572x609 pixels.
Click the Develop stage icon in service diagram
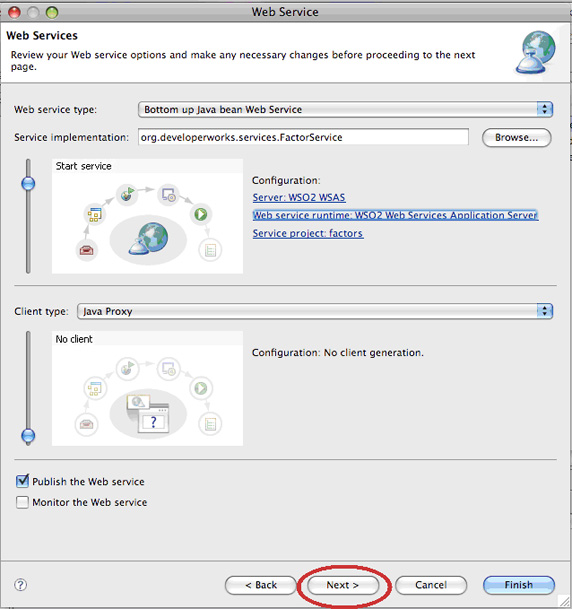point(86,250)
